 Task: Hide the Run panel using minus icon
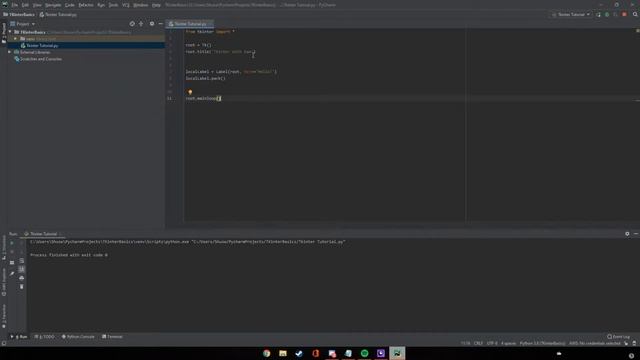click(636, 234)
